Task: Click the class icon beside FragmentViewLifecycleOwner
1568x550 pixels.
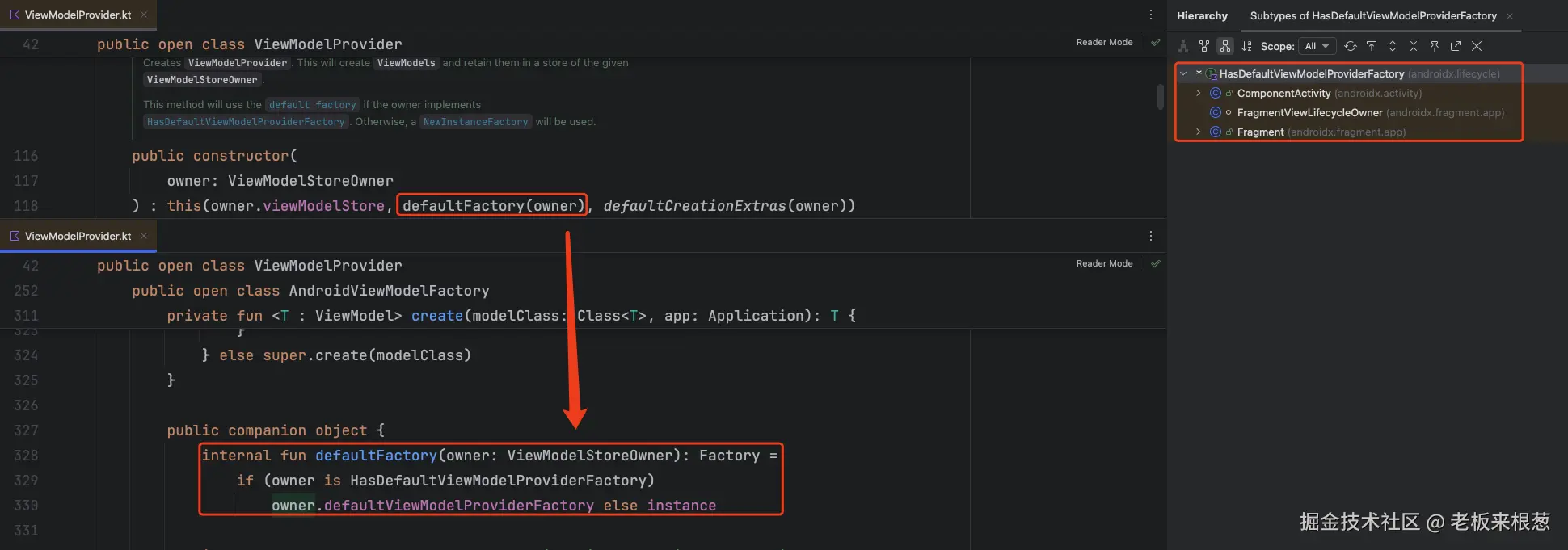Action: click(1216, 112)
